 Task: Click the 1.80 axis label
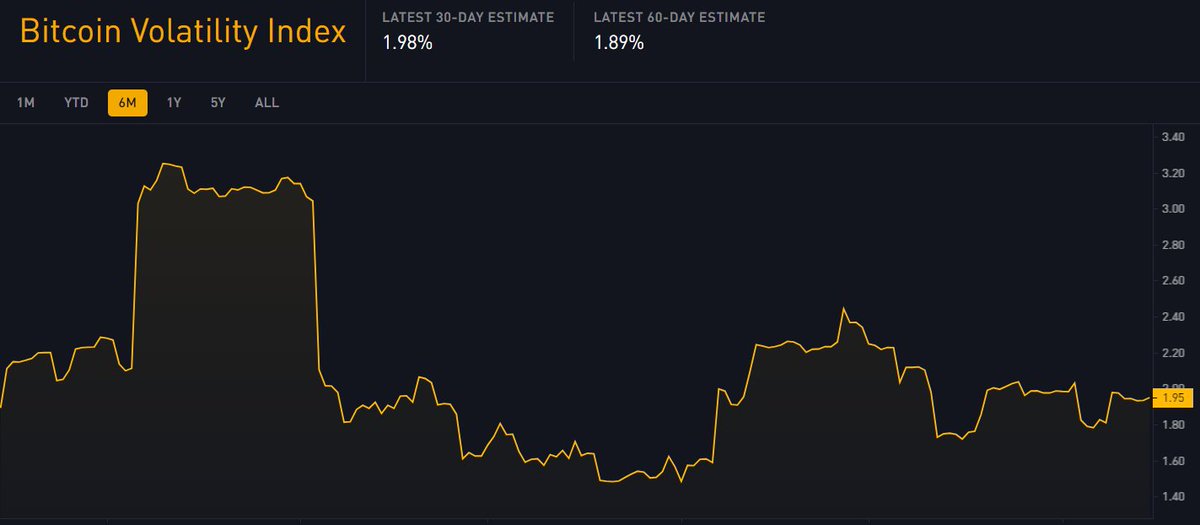point(1173,425)
